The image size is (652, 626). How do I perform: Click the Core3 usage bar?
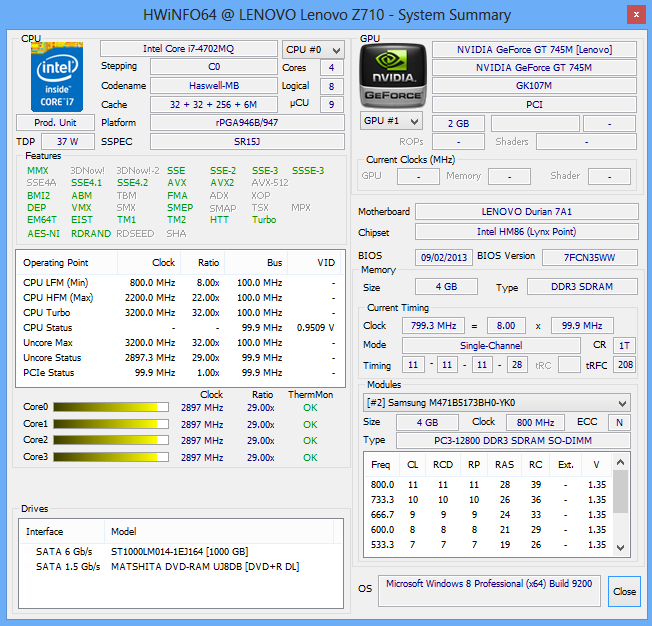(x=111, y=457)
